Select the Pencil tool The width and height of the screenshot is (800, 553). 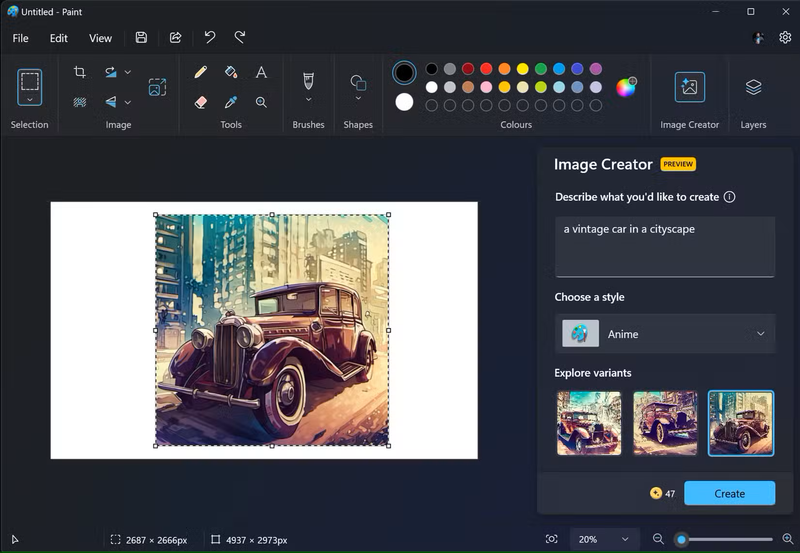click(x=201, y=72)
